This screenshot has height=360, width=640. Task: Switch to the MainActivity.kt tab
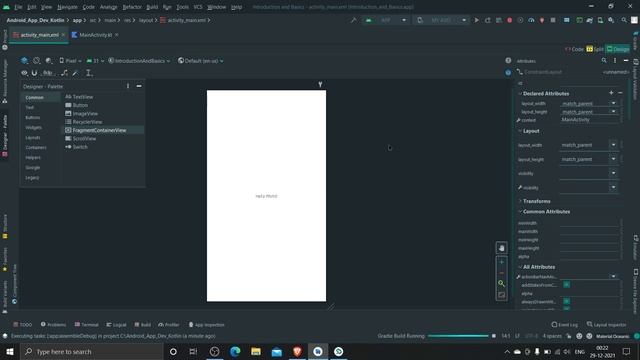95,35
